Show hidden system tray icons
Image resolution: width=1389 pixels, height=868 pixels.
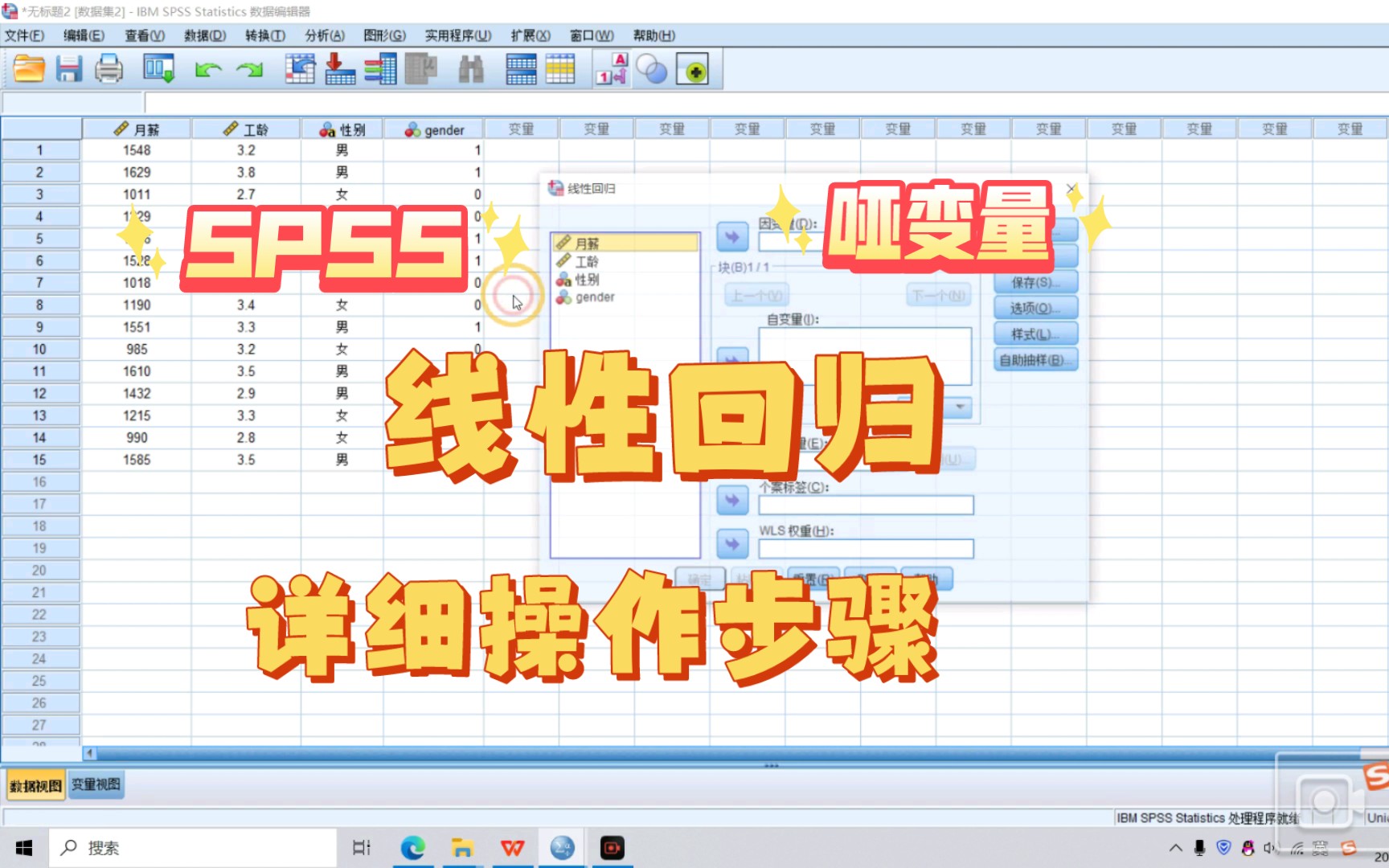point(1175,848)
